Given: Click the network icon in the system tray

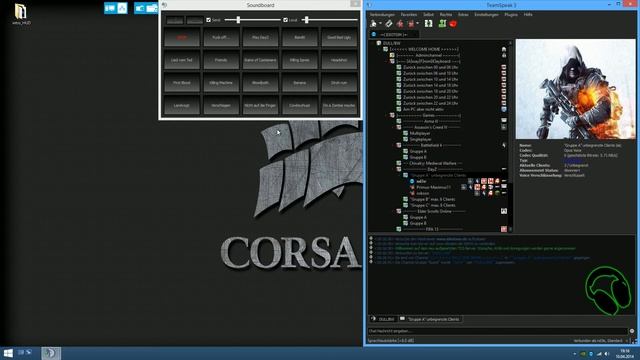Looking at the screenshot, I should point(599,353).
